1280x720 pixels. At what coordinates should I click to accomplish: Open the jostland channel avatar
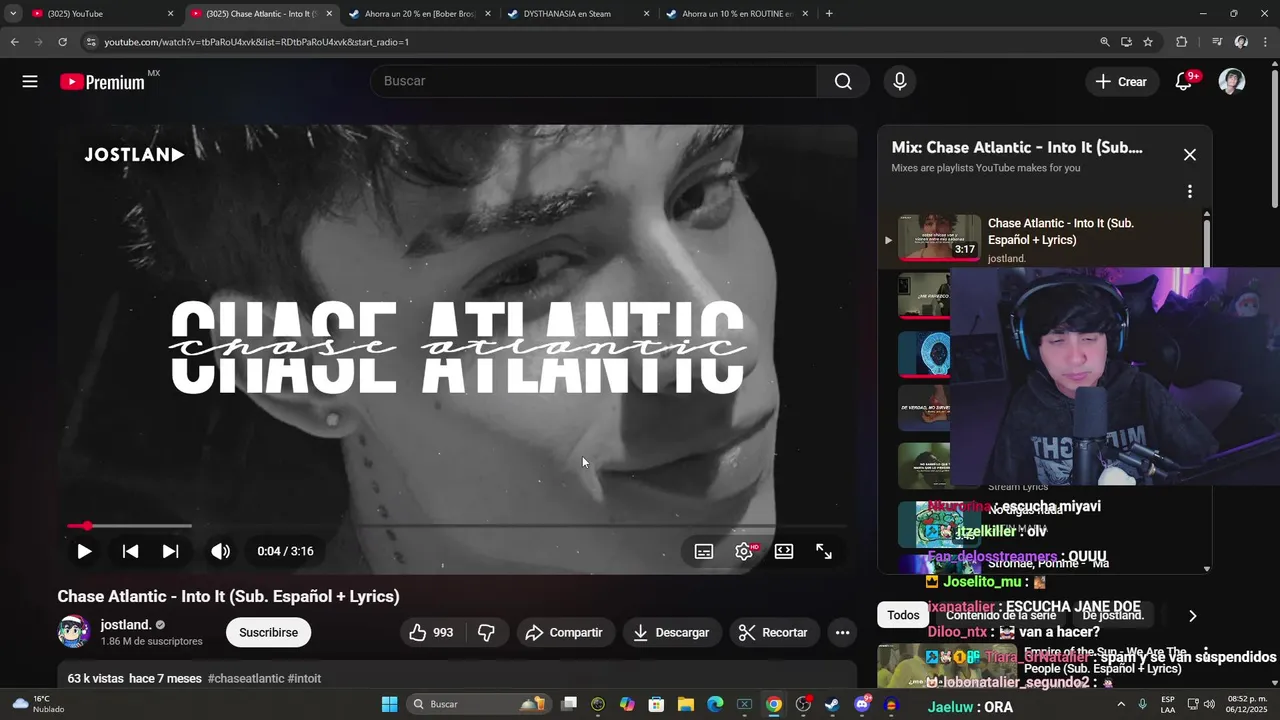[x=74, y=632]
